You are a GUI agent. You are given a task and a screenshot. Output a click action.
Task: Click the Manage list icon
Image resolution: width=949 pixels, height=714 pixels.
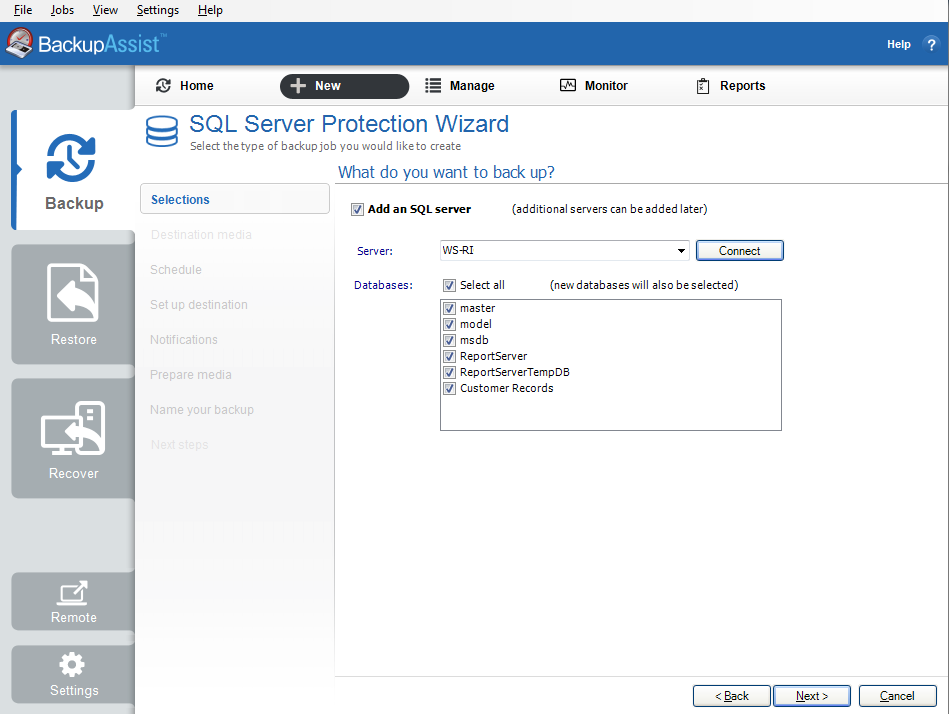(x=433, y=86)
